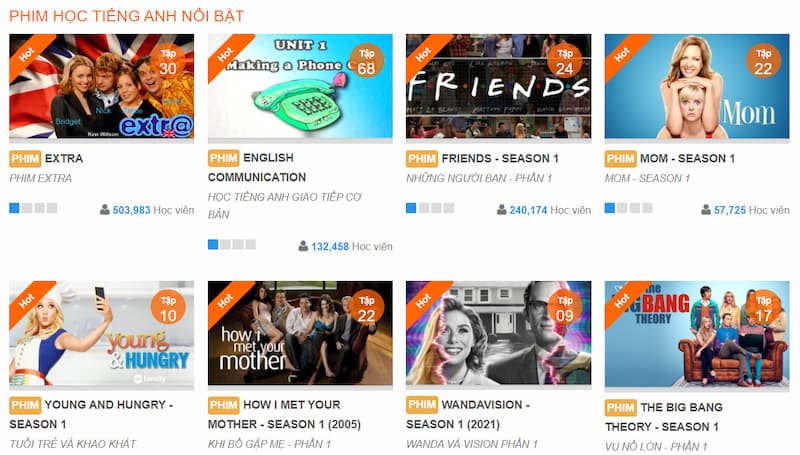Click the Tập 30 badge on Extra
Image resolution: width=800 pixels, height=455 pixels.
point(168,62)
